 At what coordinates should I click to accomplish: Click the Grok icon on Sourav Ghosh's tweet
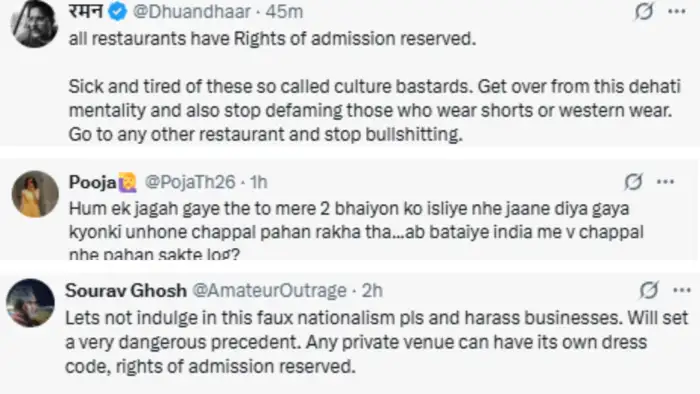(648, 290)
